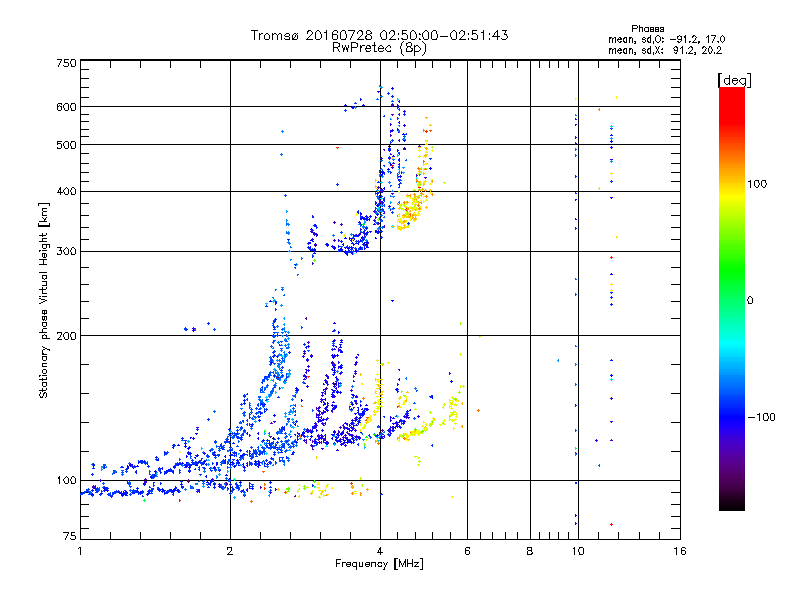Click the y-axis tick label '600'
This screenshot has width=800, height=600.
[66, 107]
